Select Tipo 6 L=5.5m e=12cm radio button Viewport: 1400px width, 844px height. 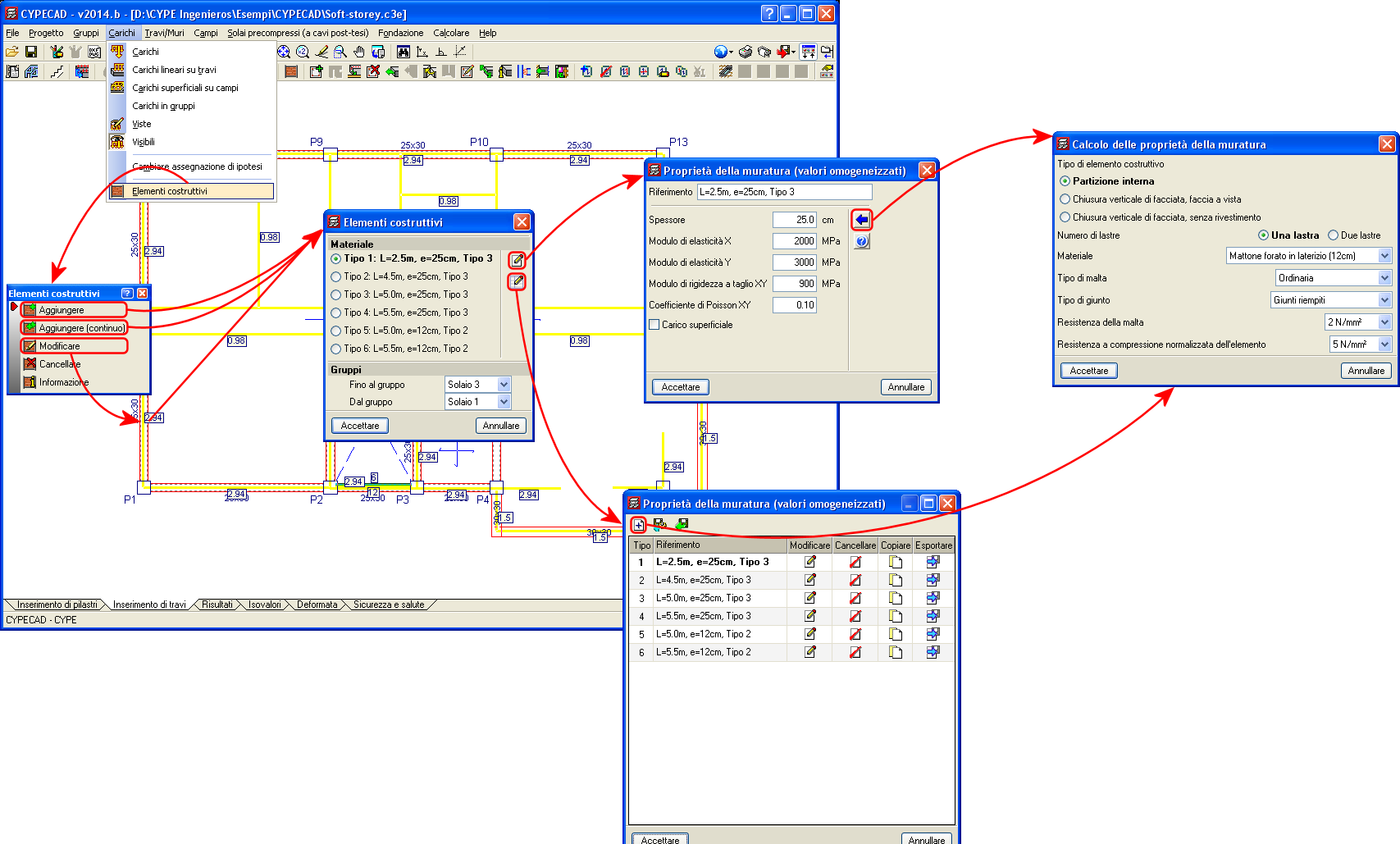[x=335, y=349]
